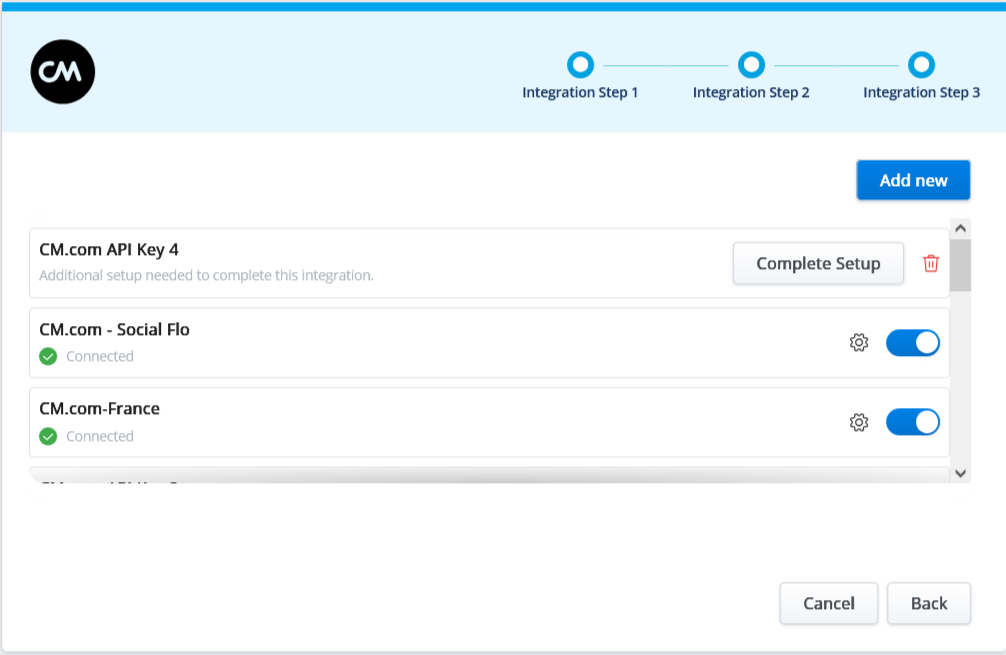Open settings gear for CM.com-France
Image resolution: width=1006 pixels, height=655 pixels.
(x=859, y=422)
